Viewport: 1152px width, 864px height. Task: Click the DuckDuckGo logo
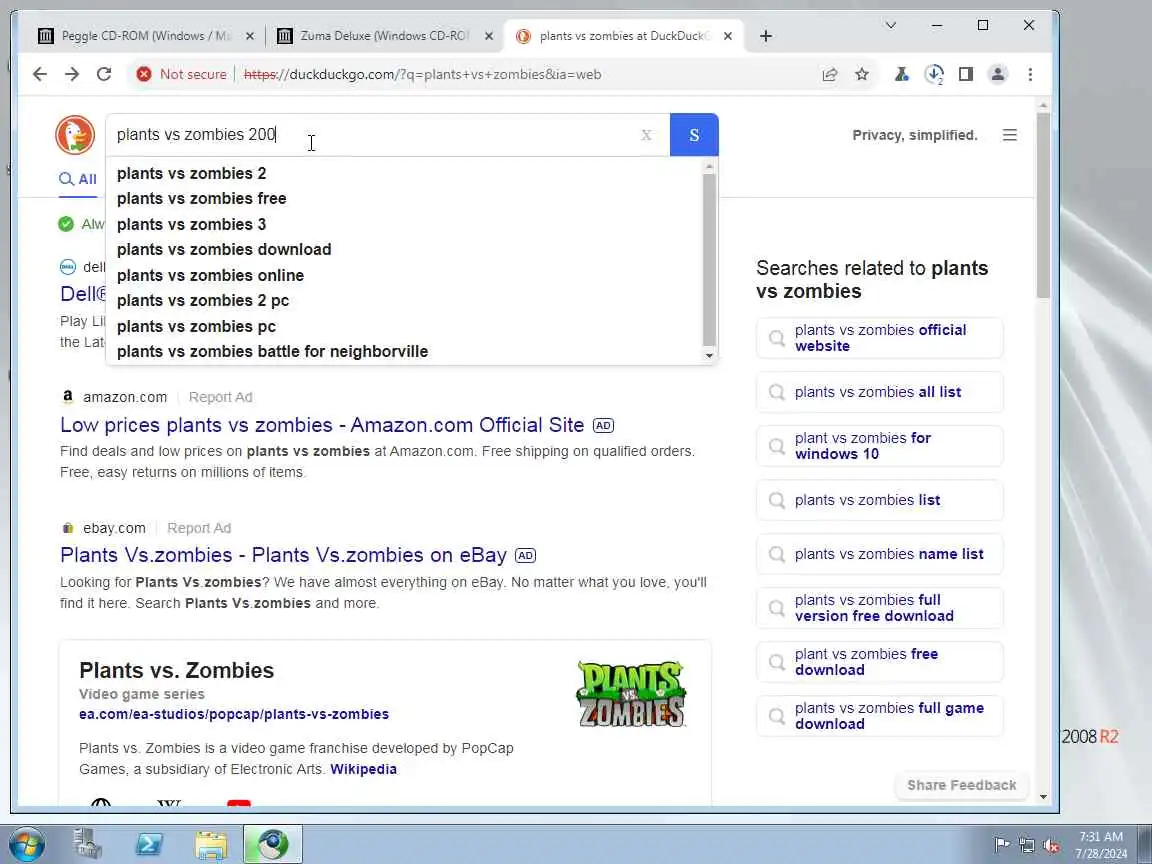75,134
